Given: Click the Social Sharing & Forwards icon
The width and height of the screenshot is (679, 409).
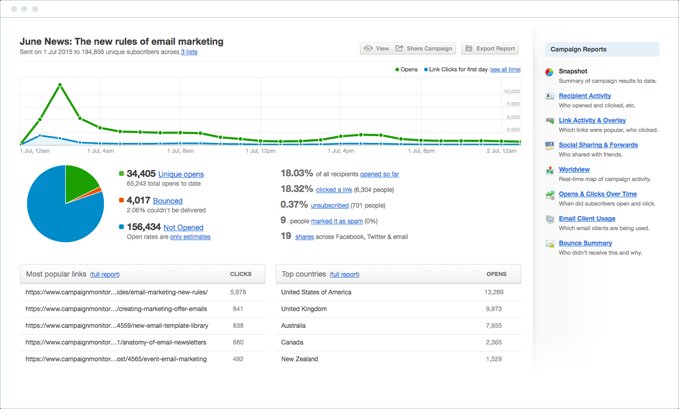Looking at the screenshot, I should tap(550, 145).
